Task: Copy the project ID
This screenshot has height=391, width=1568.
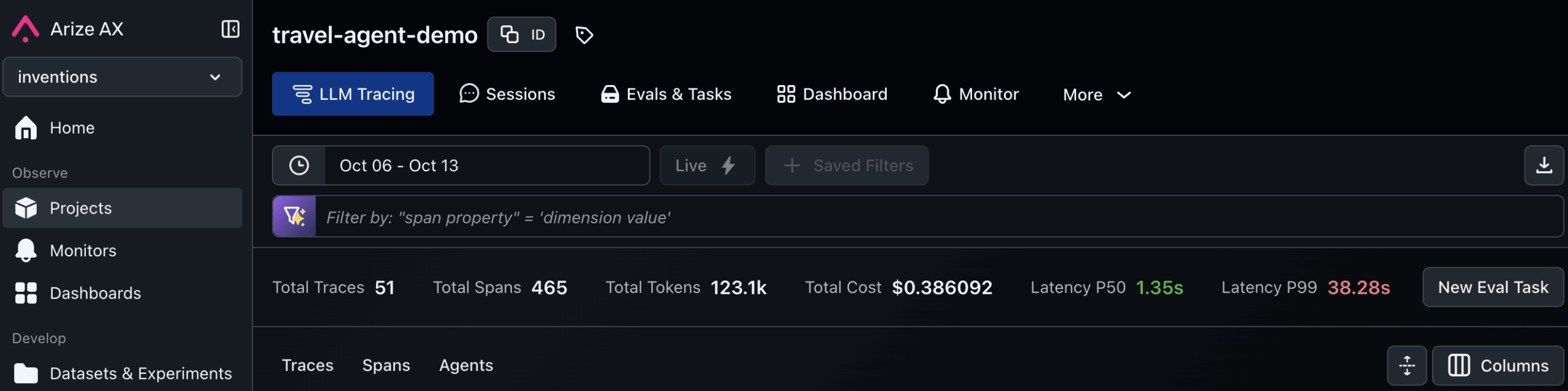Action: click(x=521, y=35)
